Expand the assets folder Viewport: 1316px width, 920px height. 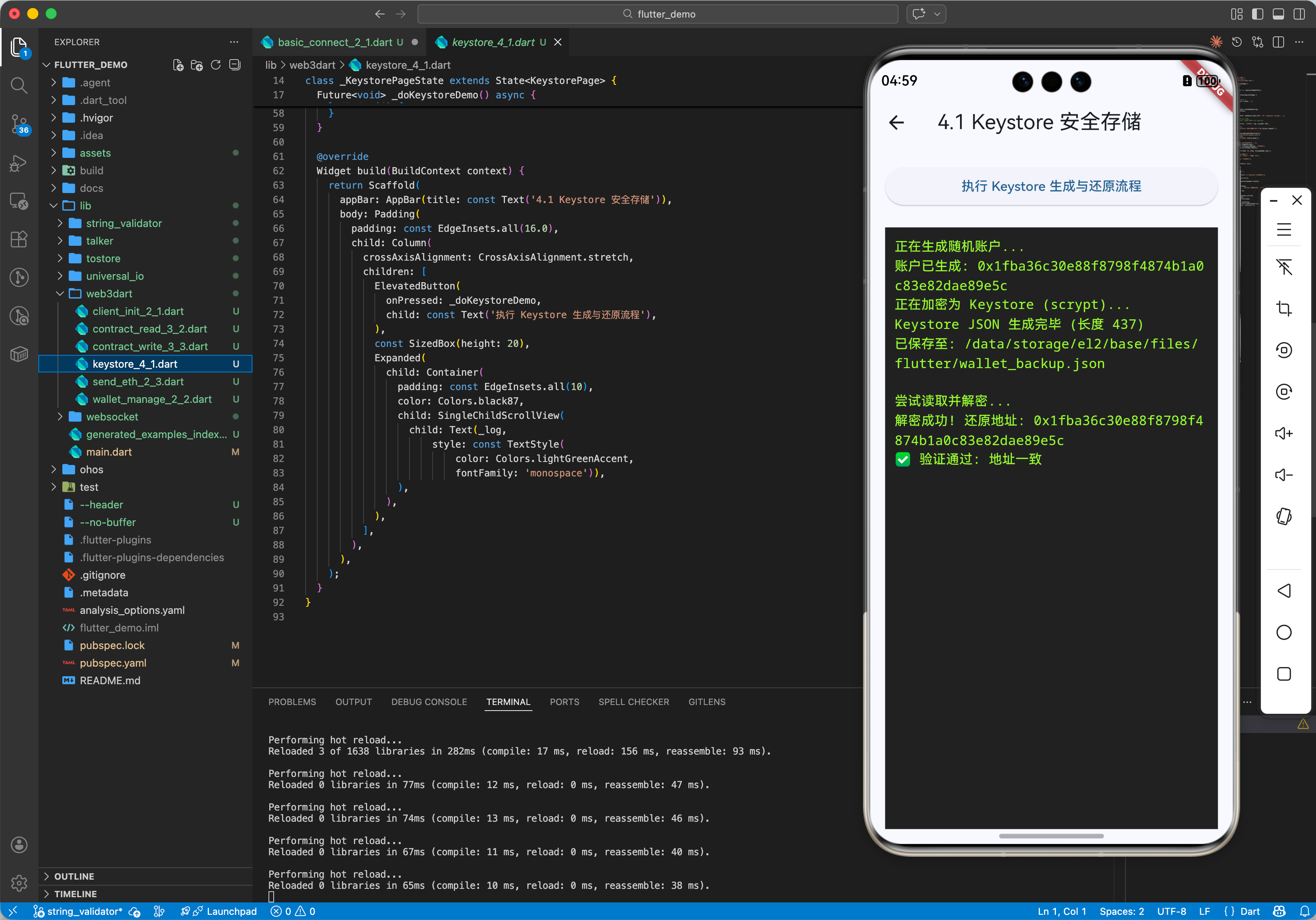point(95,153)
